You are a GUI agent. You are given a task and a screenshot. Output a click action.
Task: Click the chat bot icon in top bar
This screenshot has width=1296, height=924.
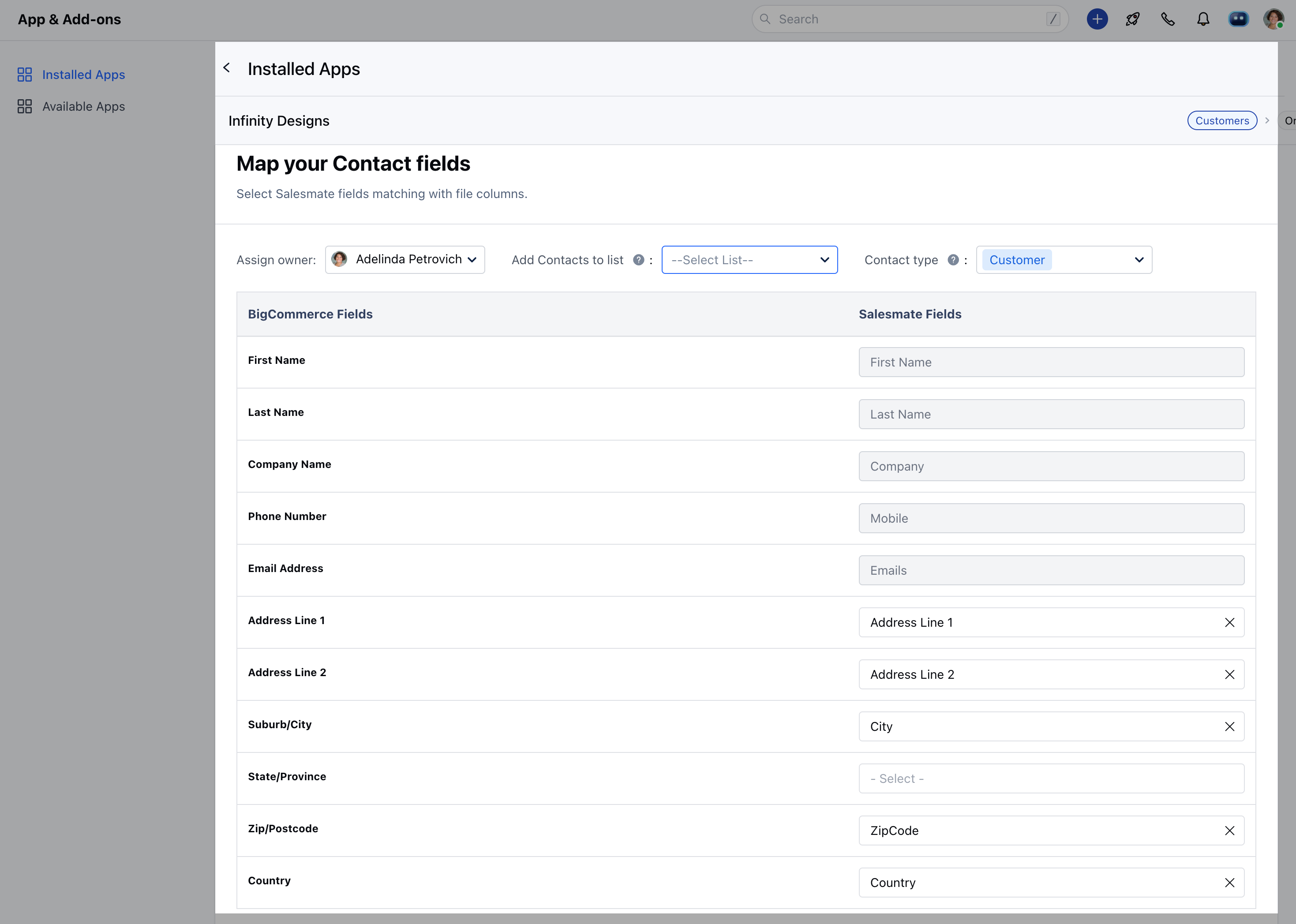pyautogui.click(x=1239, y=19)
